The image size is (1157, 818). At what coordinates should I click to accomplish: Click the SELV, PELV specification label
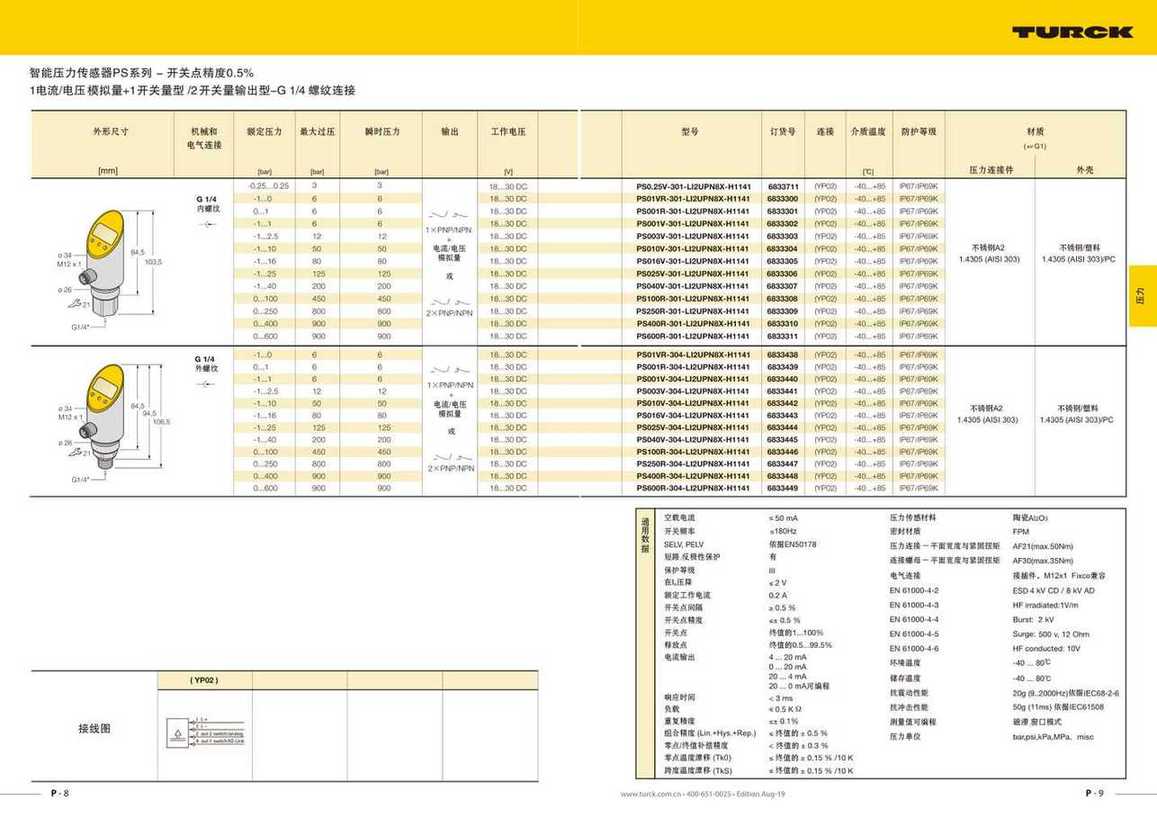(683, 544)
